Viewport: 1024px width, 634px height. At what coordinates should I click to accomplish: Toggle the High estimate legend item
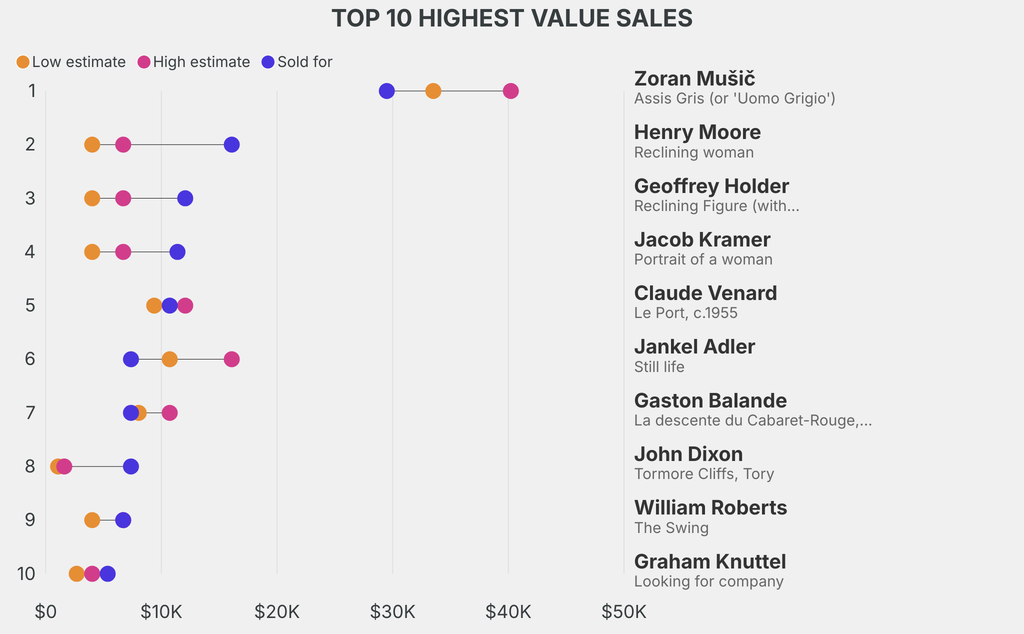[x=194, y=62]
